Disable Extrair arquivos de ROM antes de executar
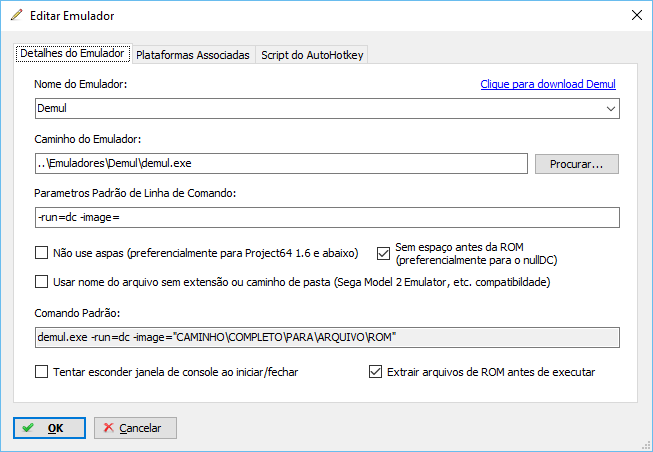This screenshot has height=452, width=653. coord(376,372)
